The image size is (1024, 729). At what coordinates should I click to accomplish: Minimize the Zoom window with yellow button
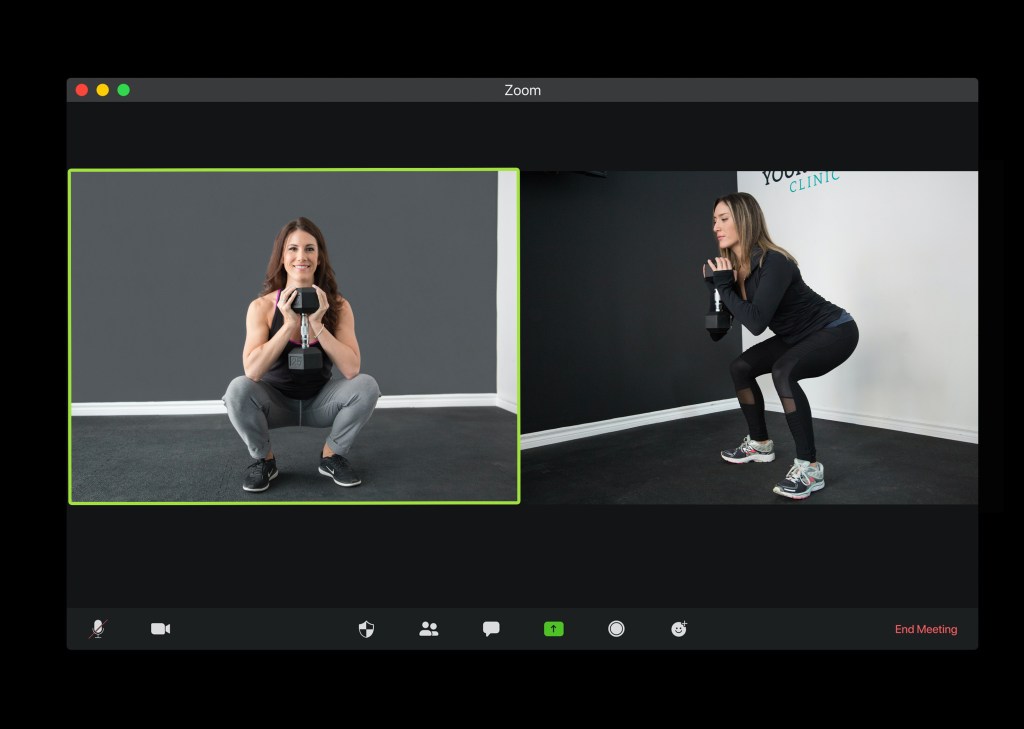tap(102, 90)
